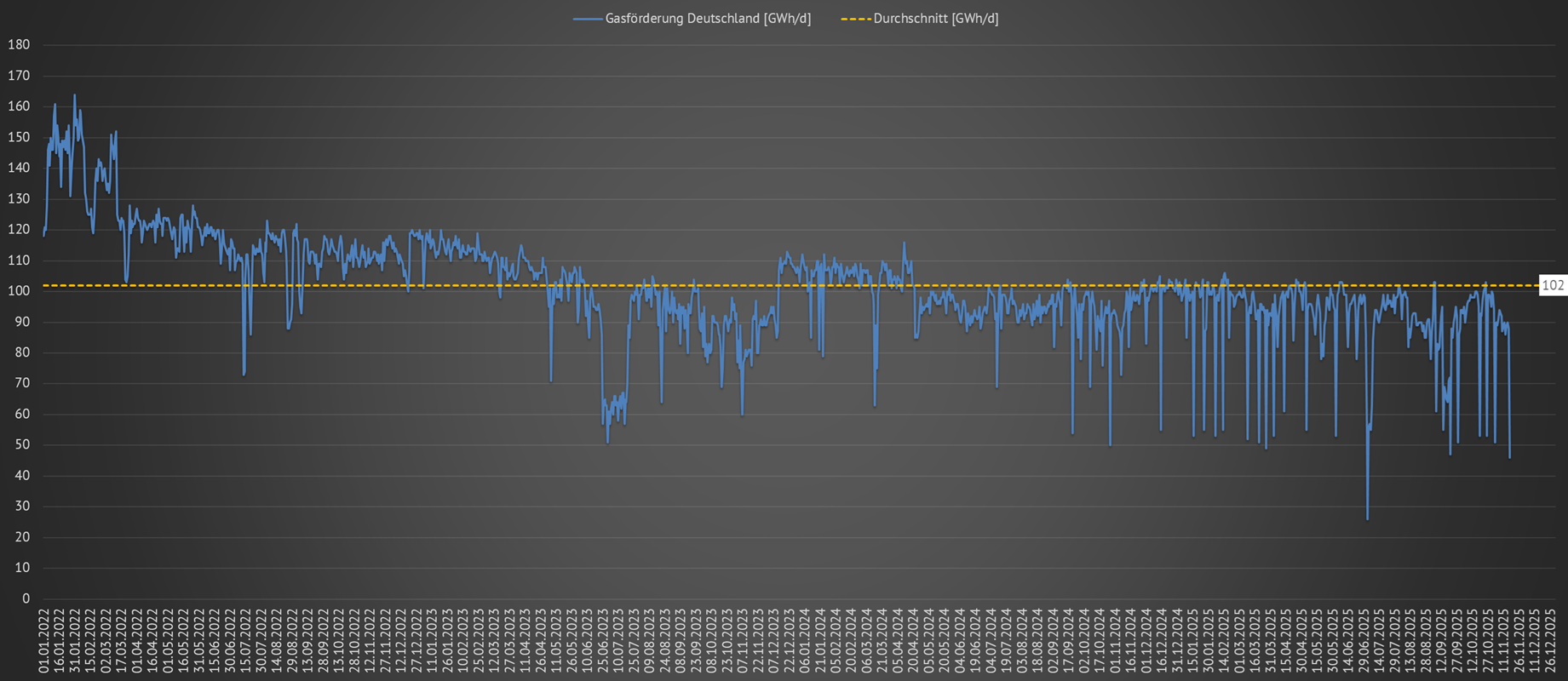The image size is (1568, 681).
Task: Click the 150 y-axis value
Action: click(19, 137)
